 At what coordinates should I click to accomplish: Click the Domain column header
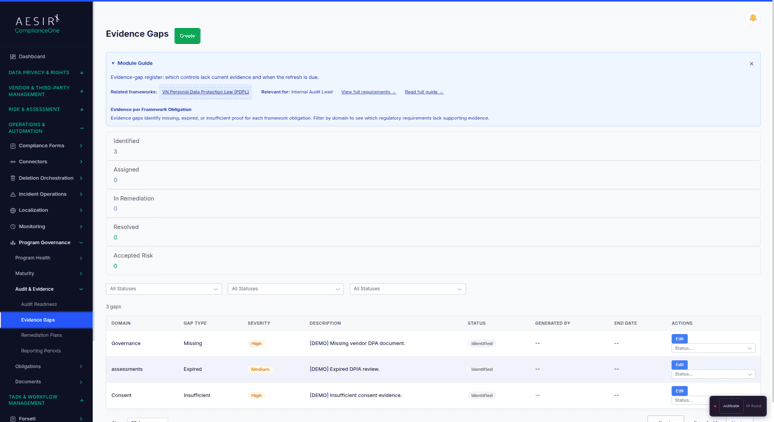(x=121, y=323)
